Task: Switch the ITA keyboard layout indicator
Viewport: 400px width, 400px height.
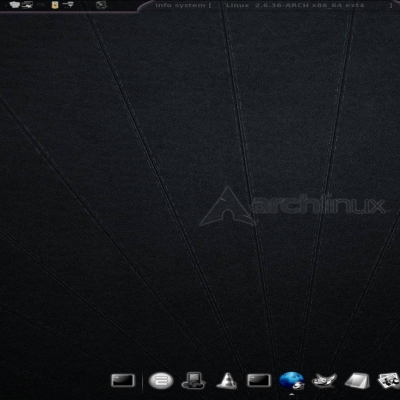Action: (x=41, y=5)
